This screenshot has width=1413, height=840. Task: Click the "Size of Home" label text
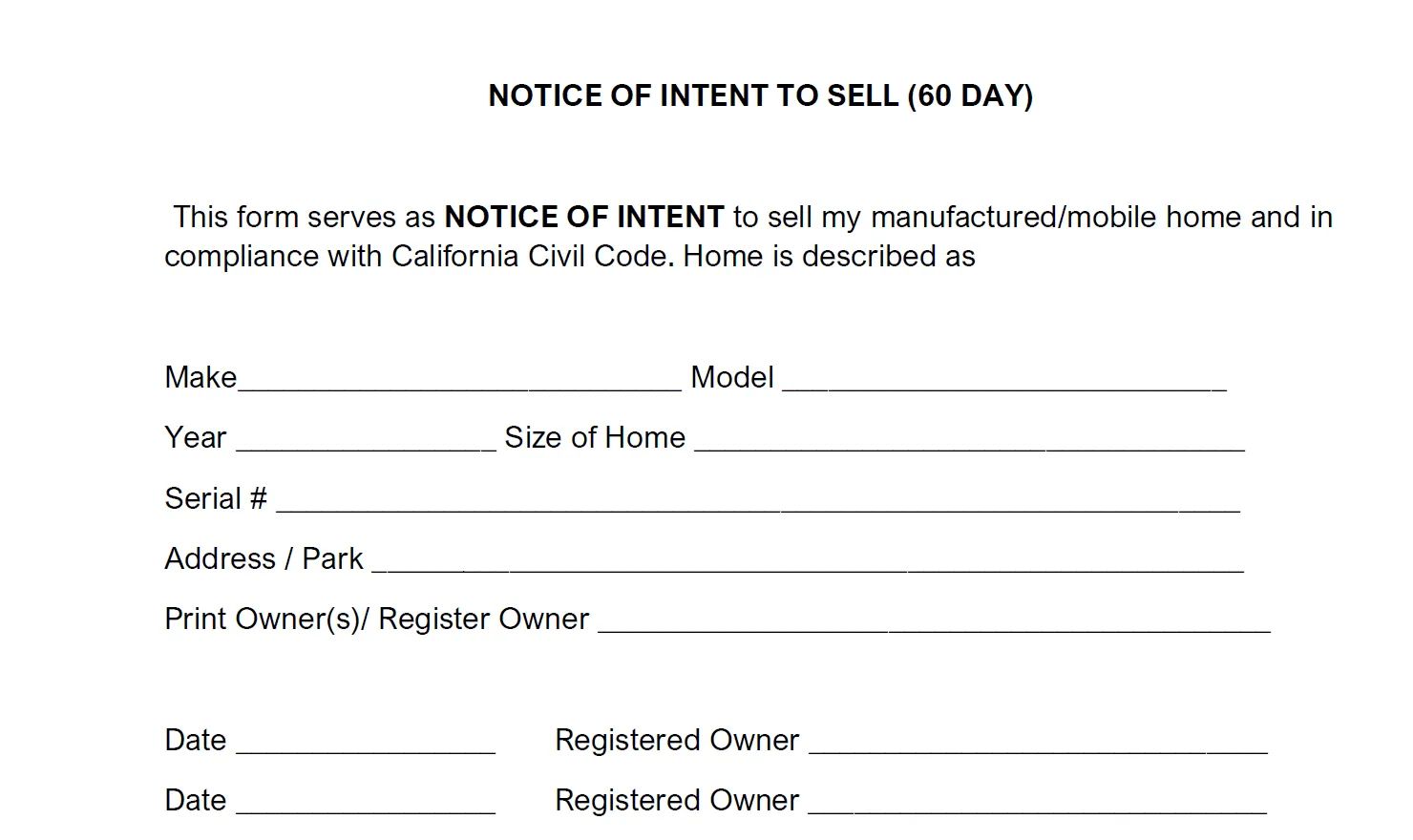tap(595, 437)
